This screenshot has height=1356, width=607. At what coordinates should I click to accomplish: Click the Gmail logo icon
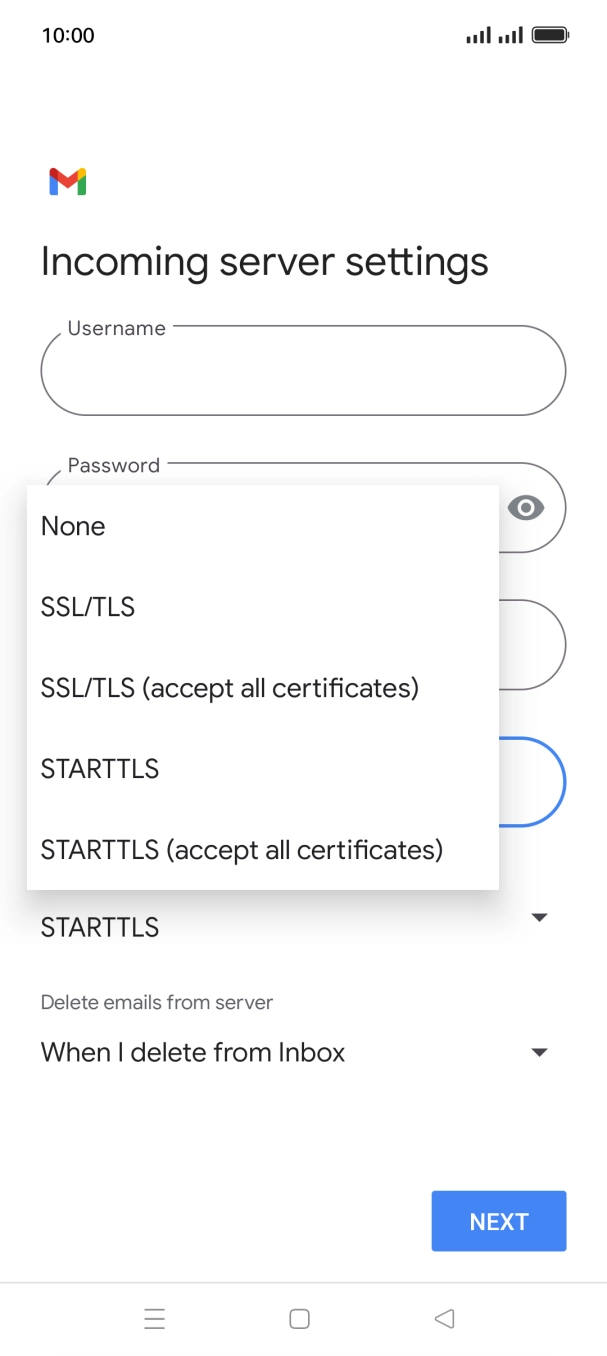(67, 182)
